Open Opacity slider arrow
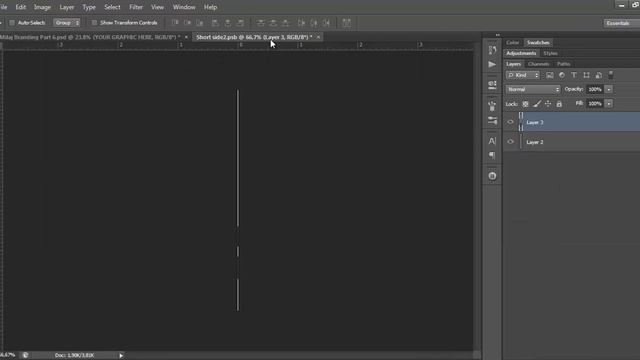The height and width of the screenshot is (360, 640). 609,89
